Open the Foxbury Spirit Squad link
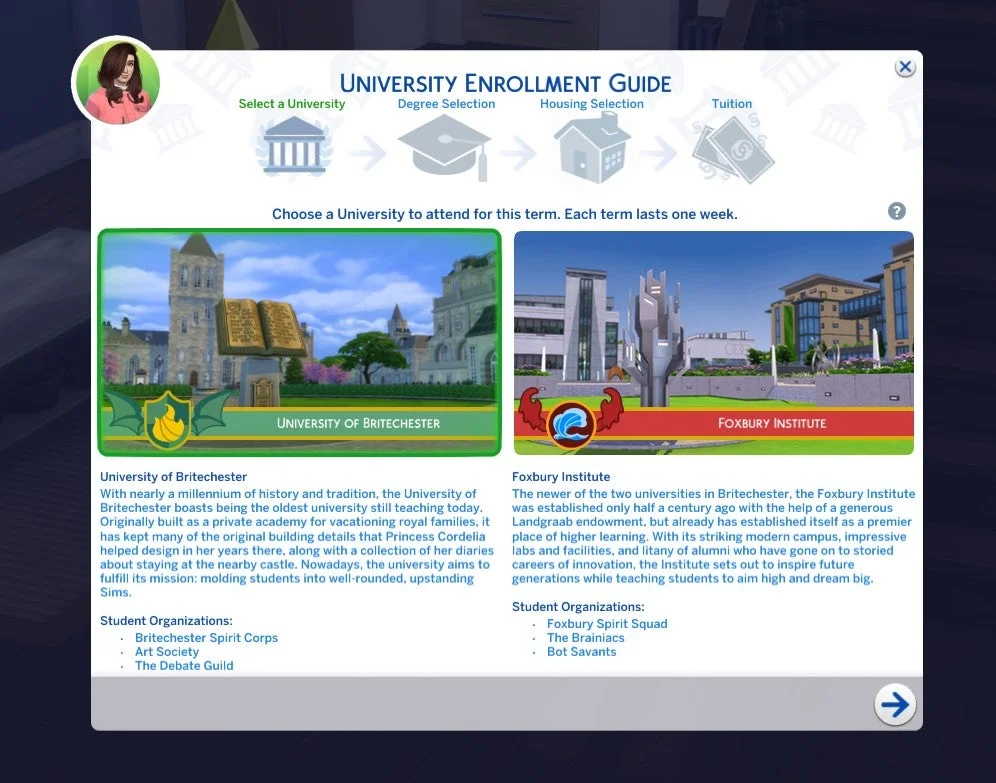The width and height of the screenshot is (996, 783). (x=608, y=623)
